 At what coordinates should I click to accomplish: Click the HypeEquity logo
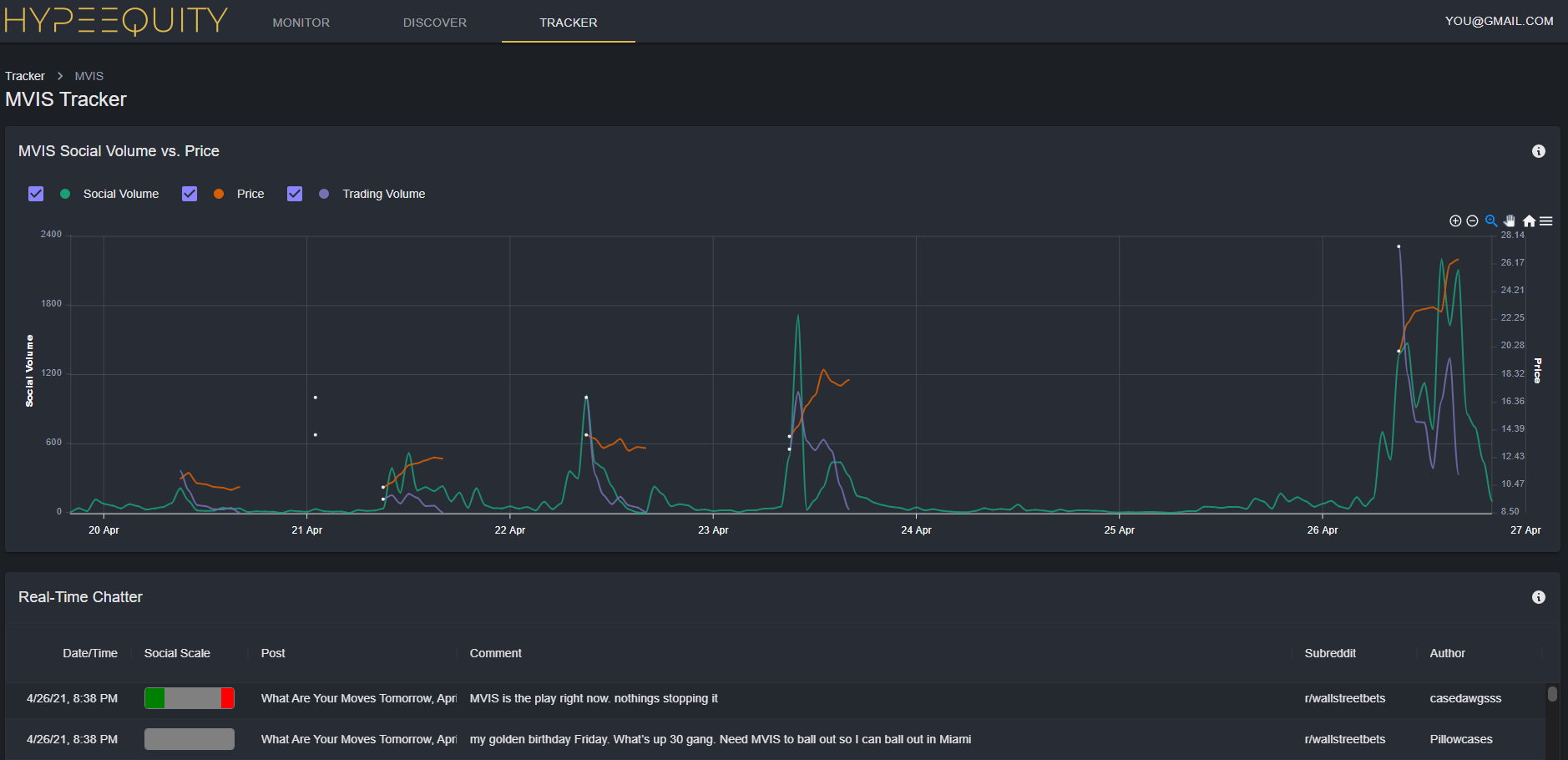(x=116, y=21)
